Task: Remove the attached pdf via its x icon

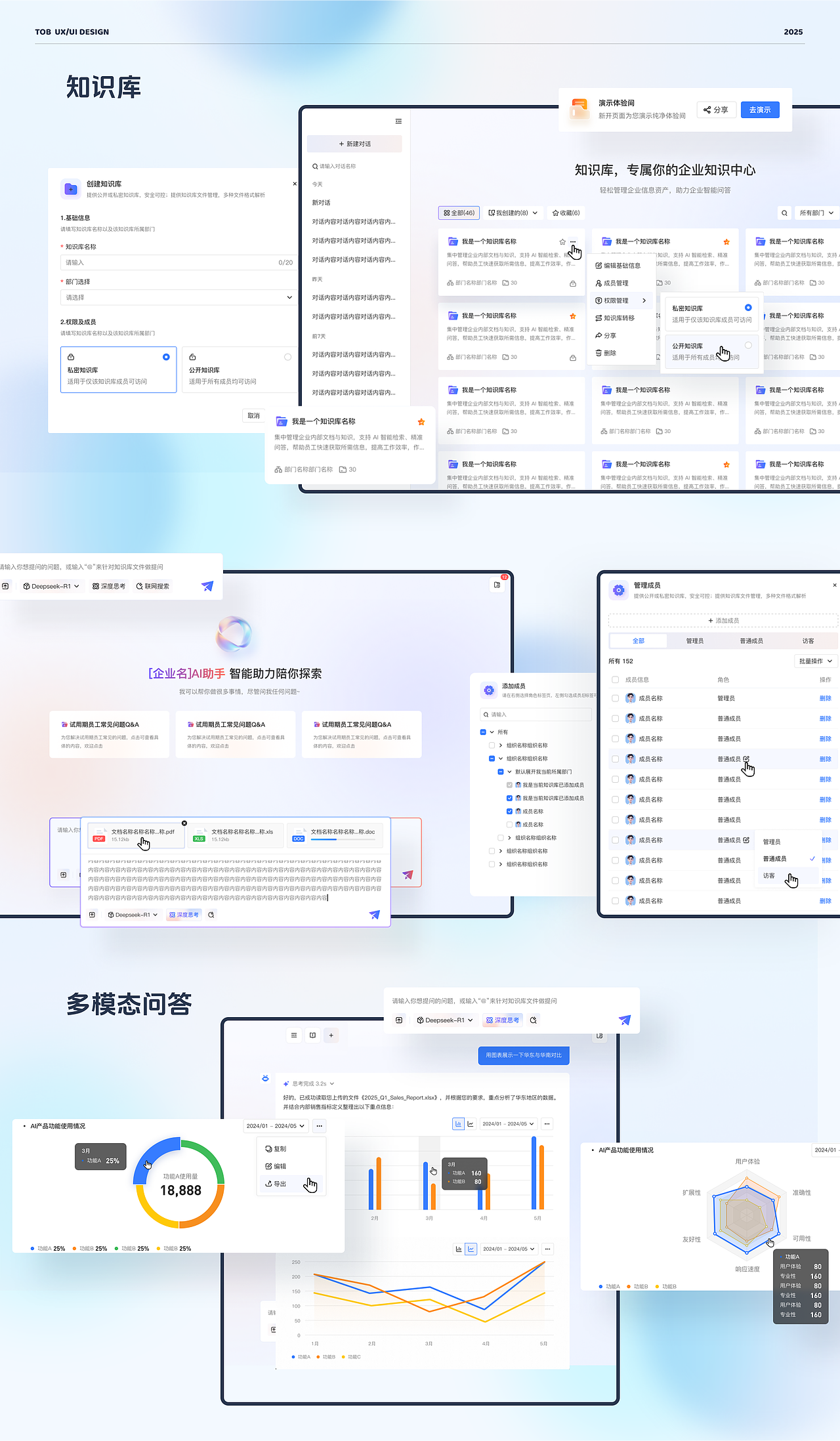Action: point(184,823)
